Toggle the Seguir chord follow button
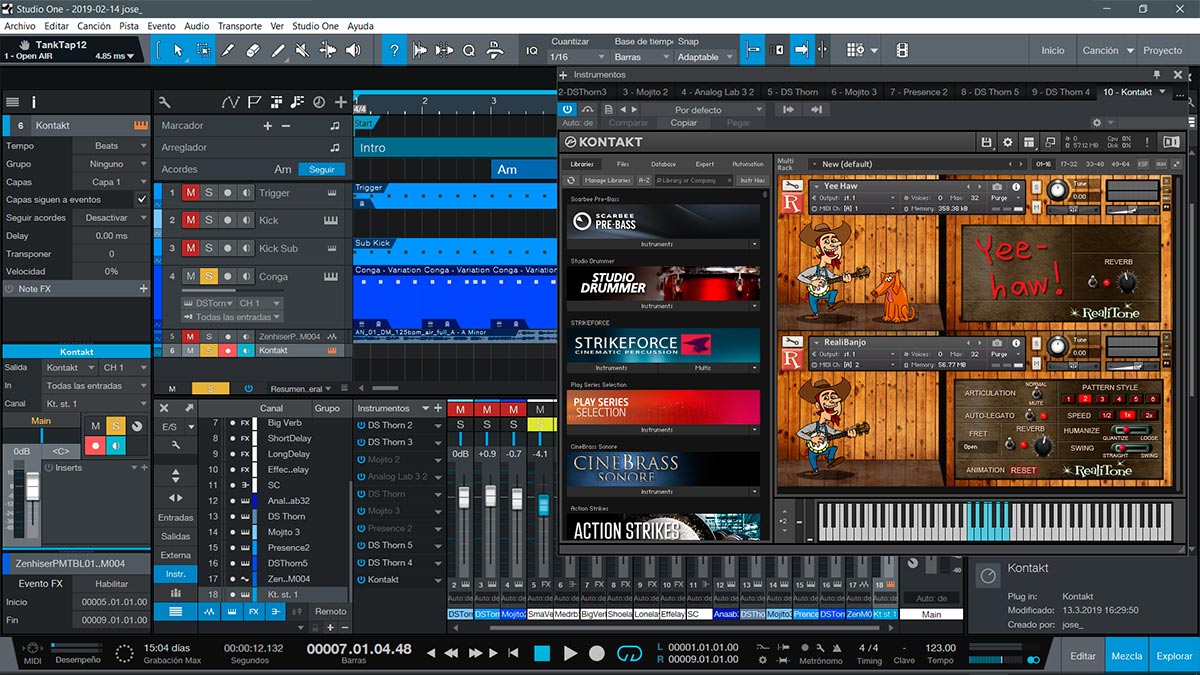 point(321,169)
